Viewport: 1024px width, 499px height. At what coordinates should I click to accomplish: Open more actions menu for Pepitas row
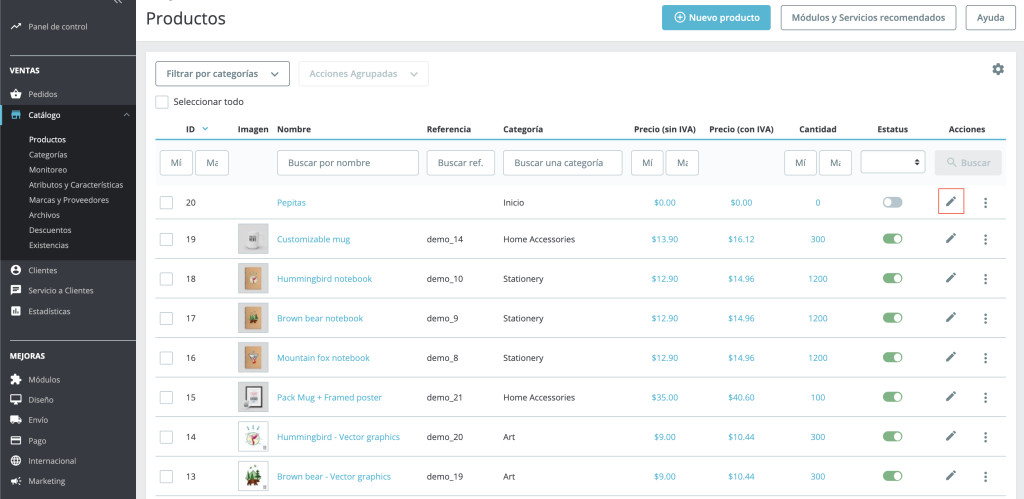click(985, 202)
